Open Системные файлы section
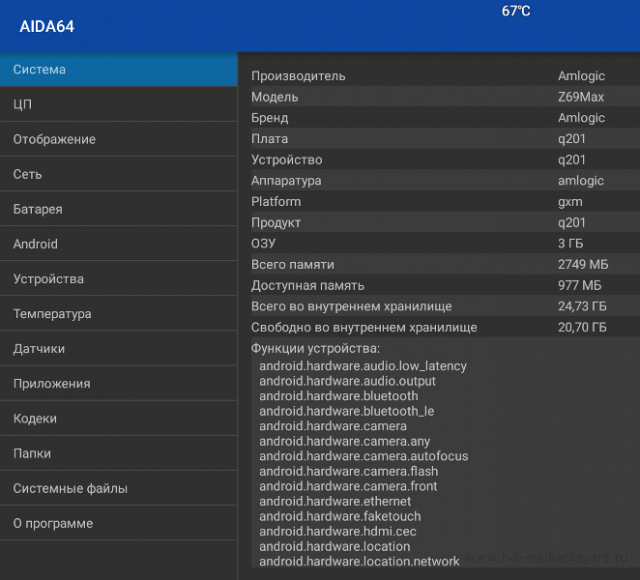Viewport: 640px width, 580px height. point(118,488)
